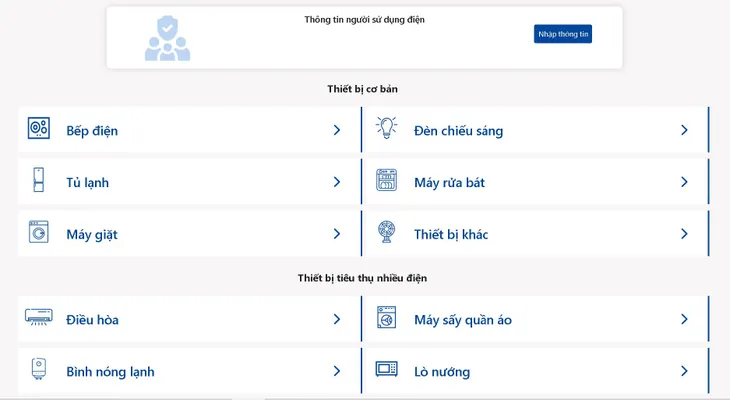730x400 pixels.
Task: Expand the Lò nướng row chevron
Action: pyautogui.click(x=684, y=371)
